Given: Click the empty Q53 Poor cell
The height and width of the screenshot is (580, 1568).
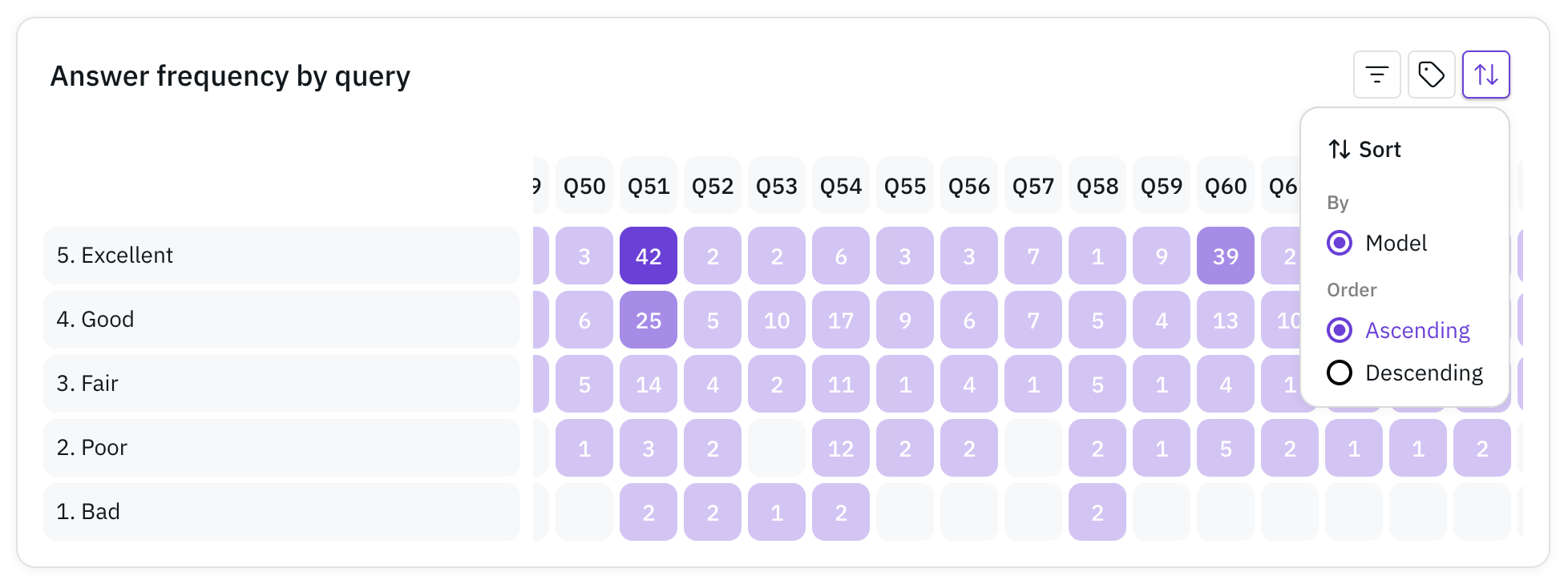Looking at the screenshot, I should coord(777,448).
